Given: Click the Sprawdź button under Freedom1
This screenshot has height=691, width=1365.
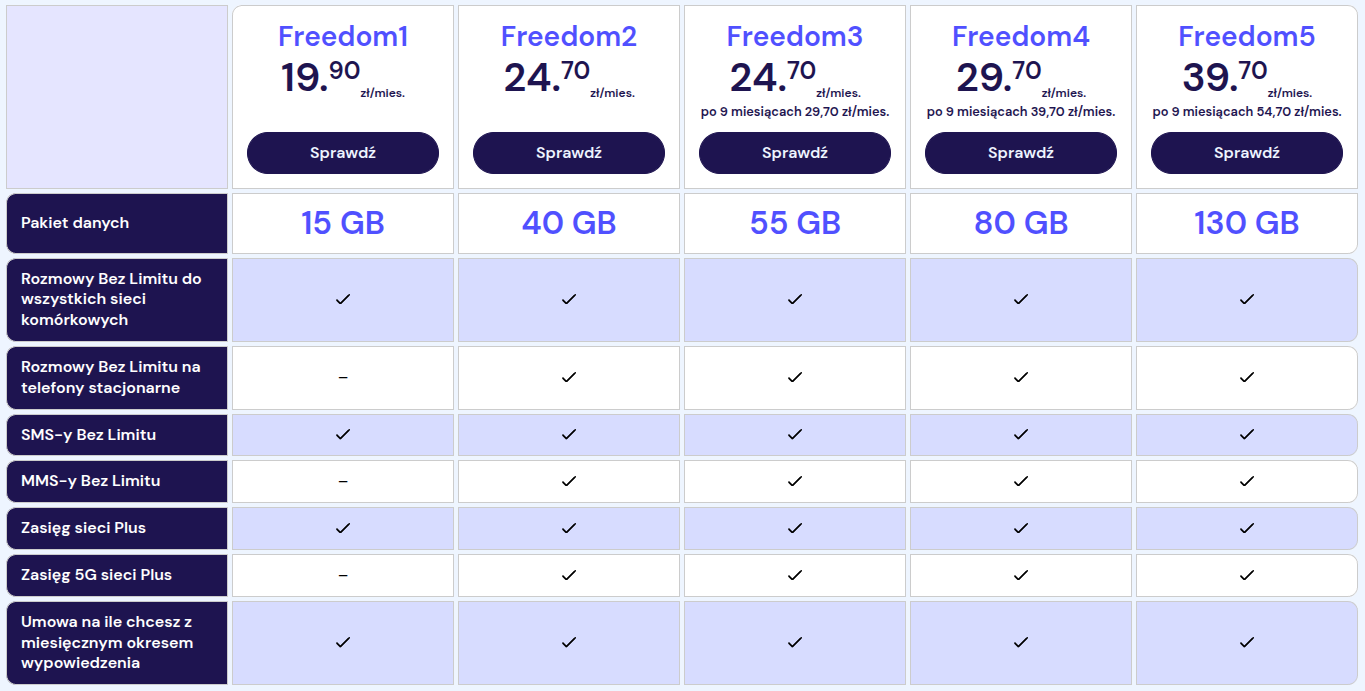Looking at the screenshot, I should pyautogui.click(x=342, y=153).
